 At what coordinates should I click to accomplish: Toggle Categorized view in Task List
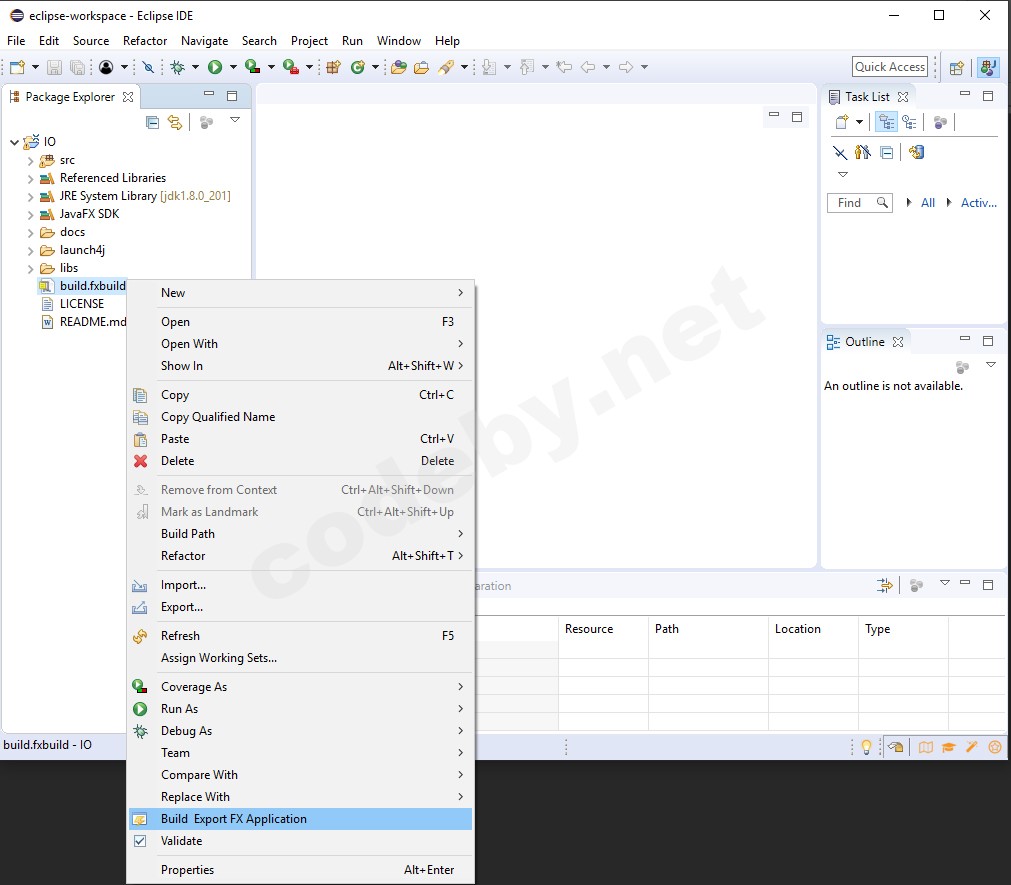tap(885, 122)
